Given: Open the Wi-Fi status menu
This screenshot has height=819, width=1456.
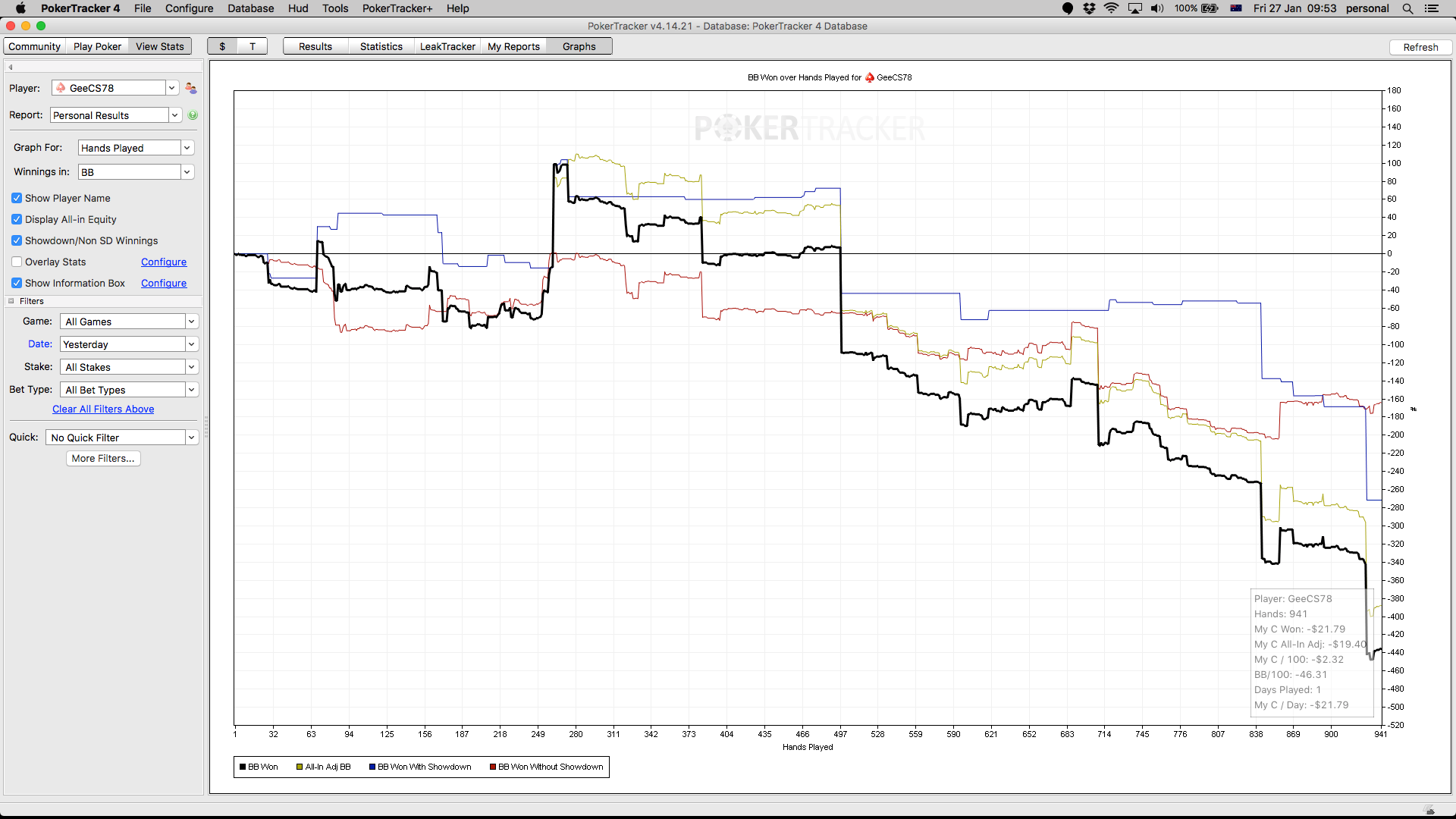Looking at the screenshot, I should click(x=1111, y=8).
